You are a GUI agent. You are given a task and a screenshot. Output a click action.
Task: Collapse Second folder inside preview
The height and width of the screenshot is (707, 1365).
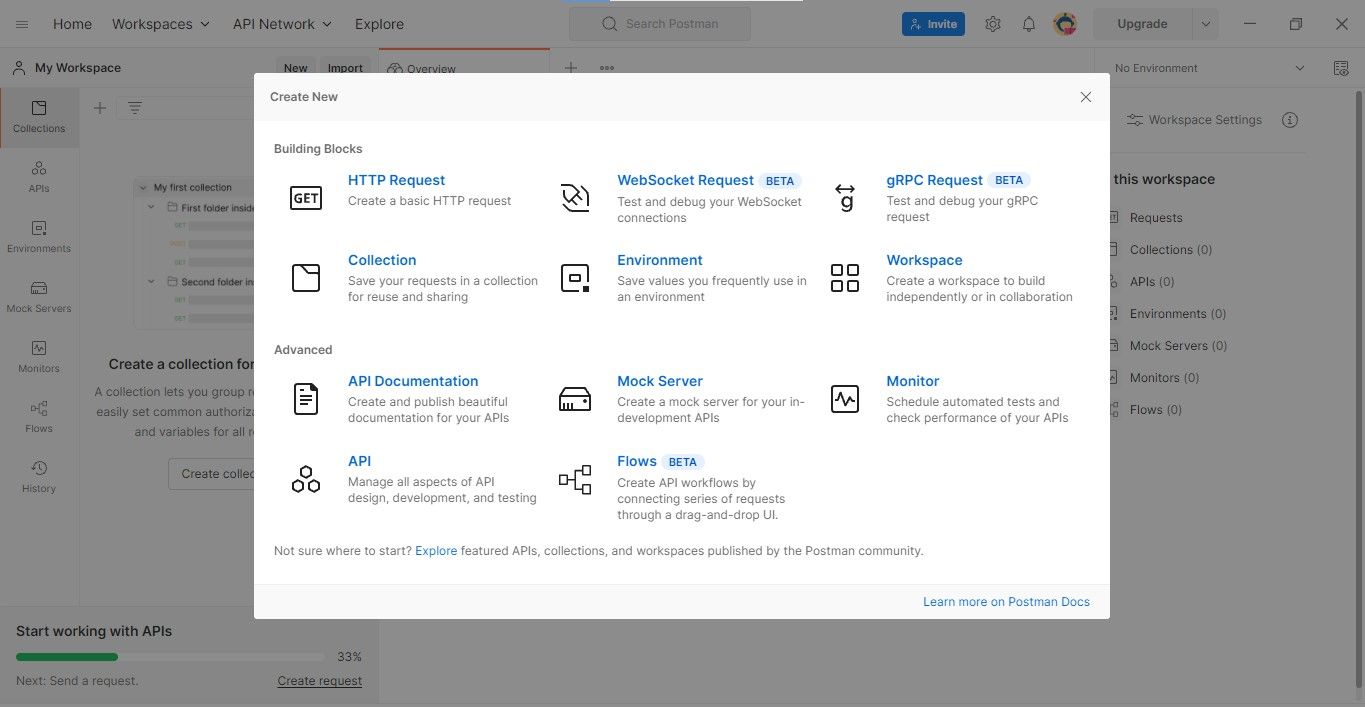click(x=151, y=282)
